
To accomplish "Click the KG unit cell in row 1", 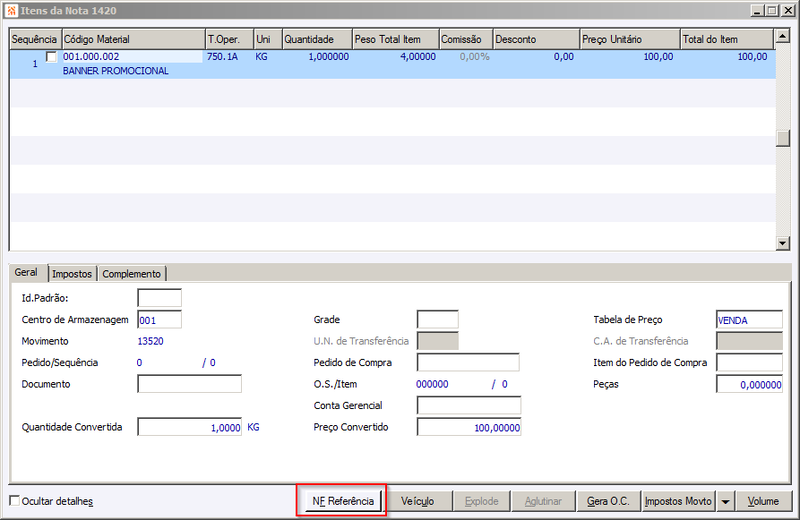I will pos(261,57).
